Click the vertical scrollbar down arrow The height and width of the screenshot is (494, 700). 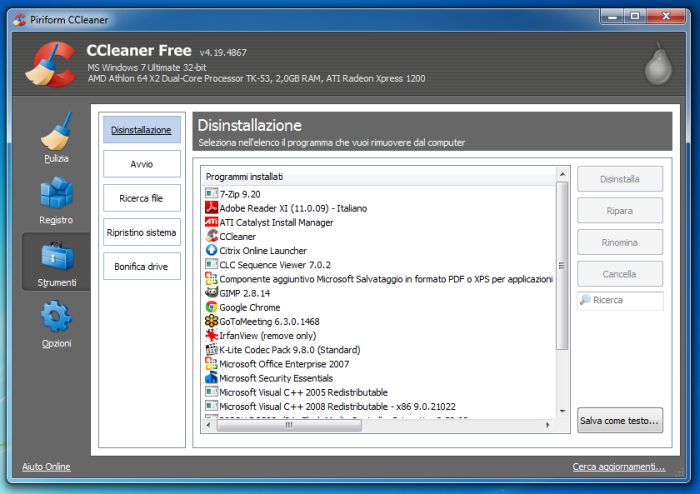coord(562,411)
